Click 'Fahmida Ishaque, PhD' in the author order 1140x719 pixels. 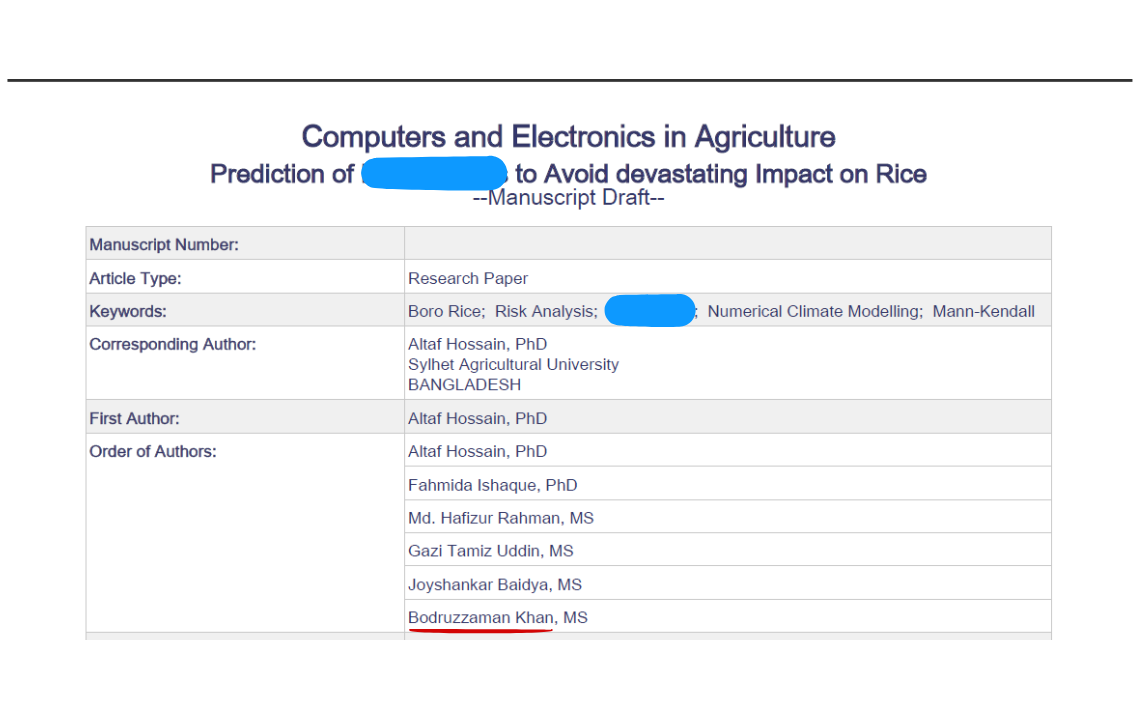point(492,485)
